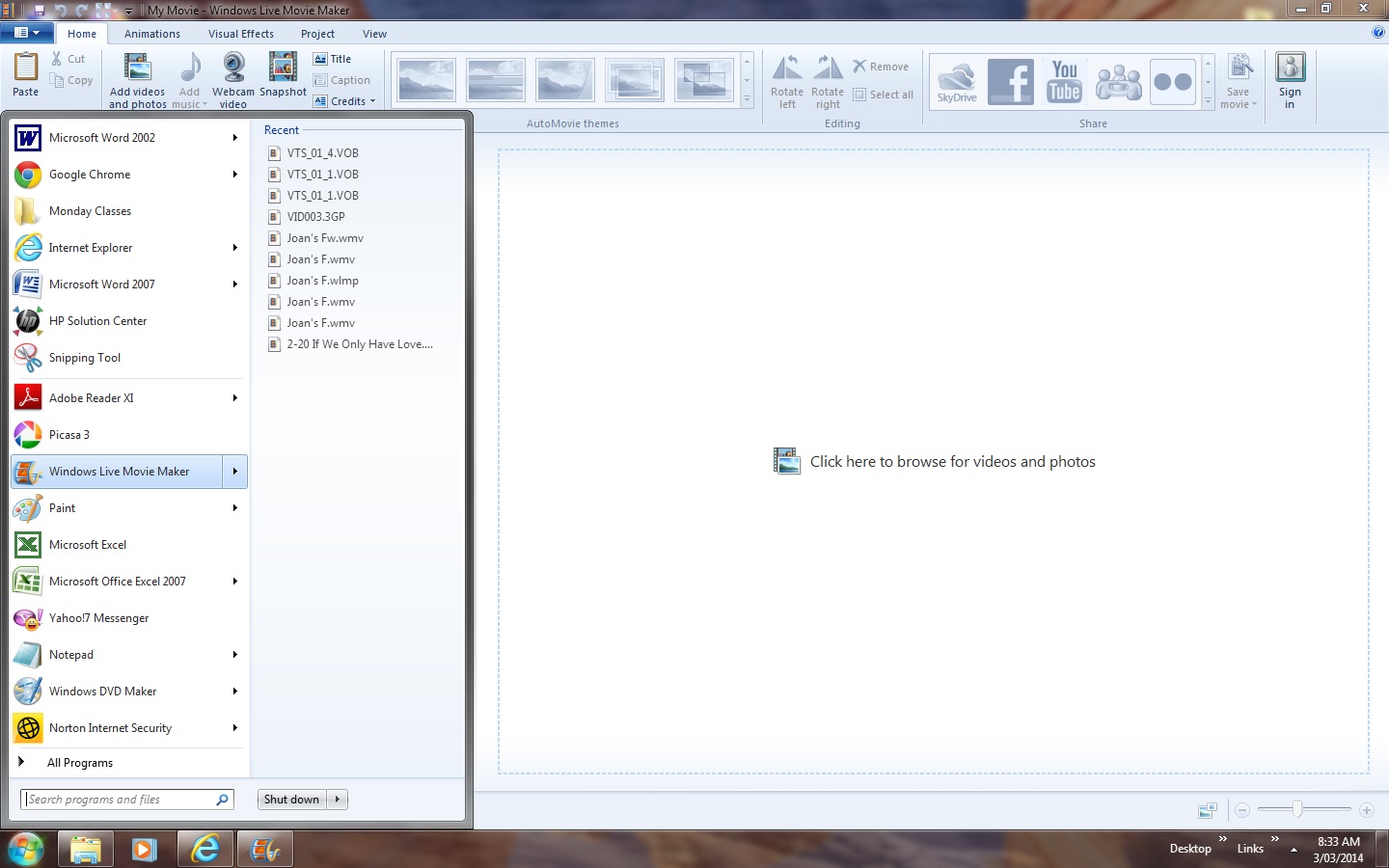1389x868 pixels.
Task: Switch to the Animations tab
Action: click(x=151, y=34)
